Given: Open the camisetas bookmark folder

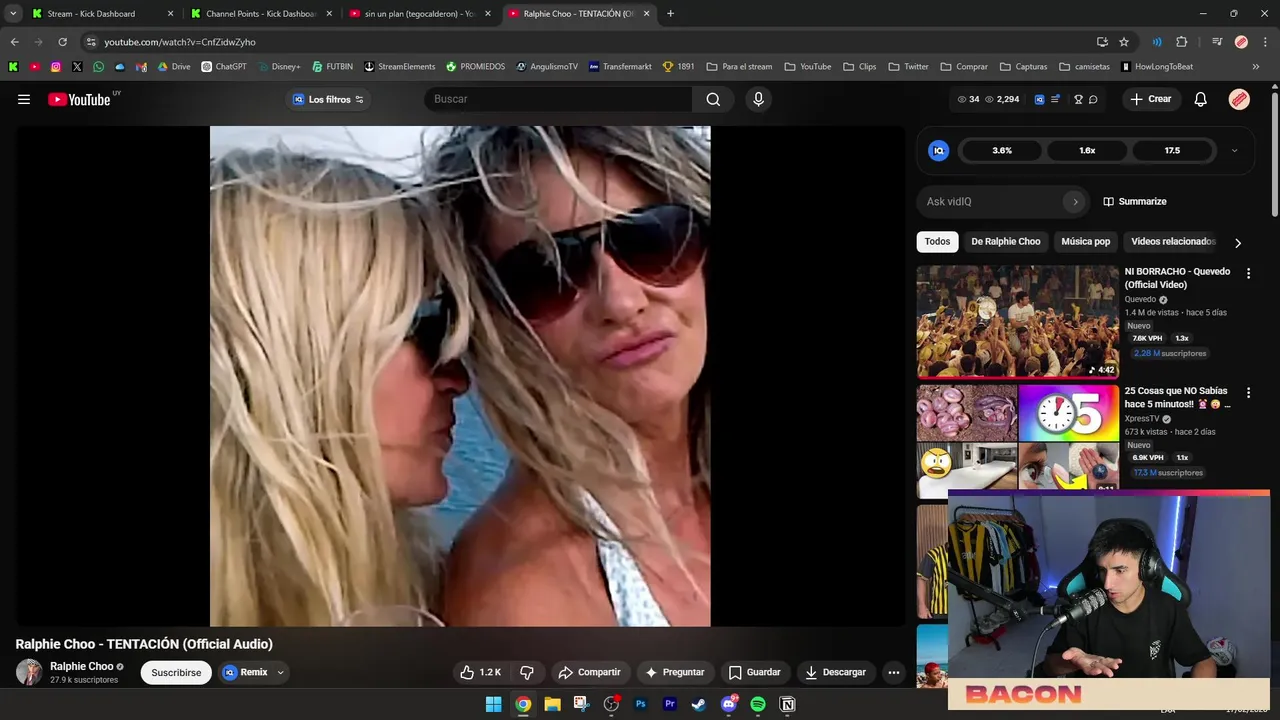Looking at the screenshot, I should click(x=1084, y=67).
